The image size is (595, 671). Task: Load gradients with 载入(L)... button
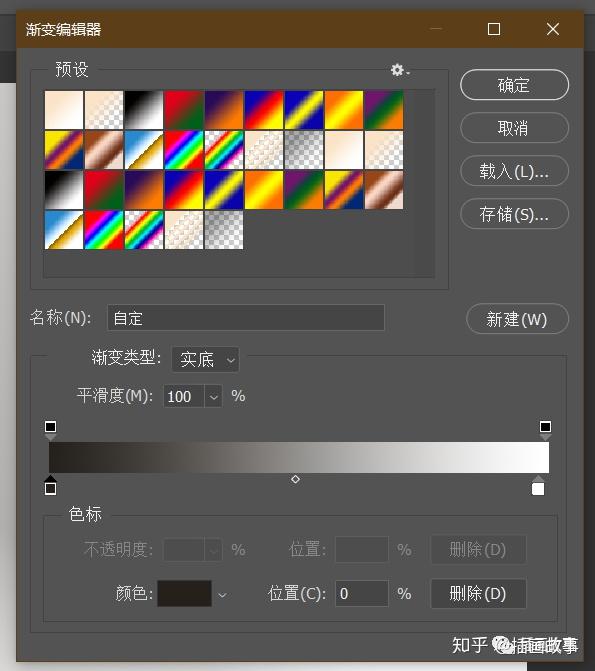tap(514, 171)
